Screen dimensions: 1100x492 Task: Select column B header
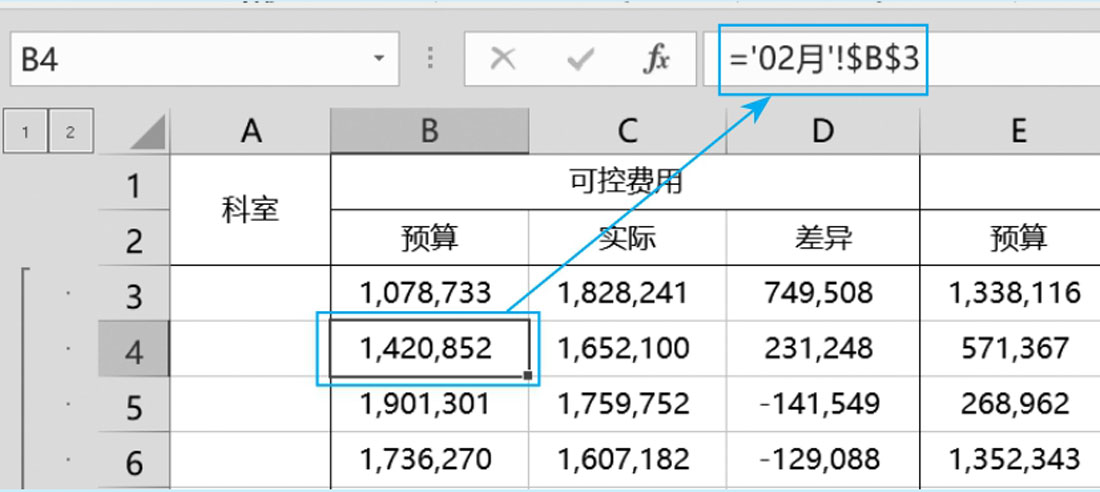[x=429, y=132]
